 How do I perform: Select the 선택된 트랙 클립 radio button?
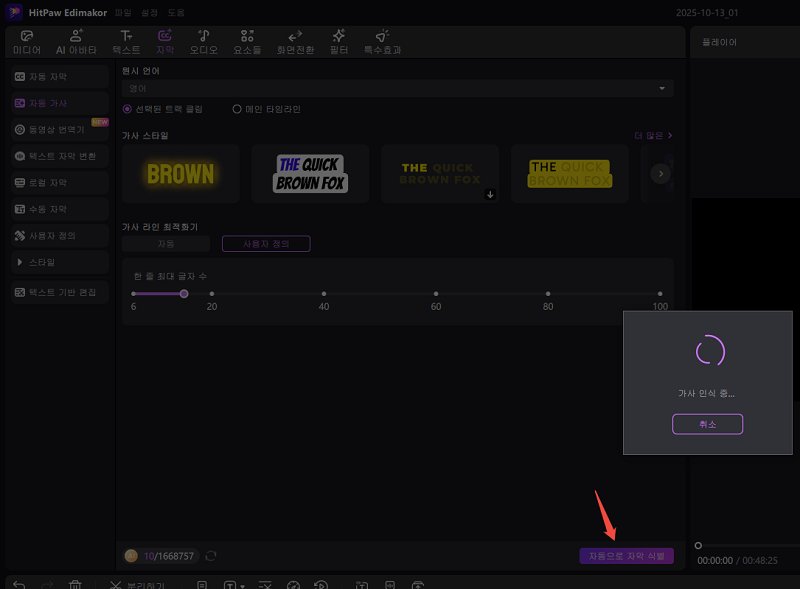tap(127, 109)
